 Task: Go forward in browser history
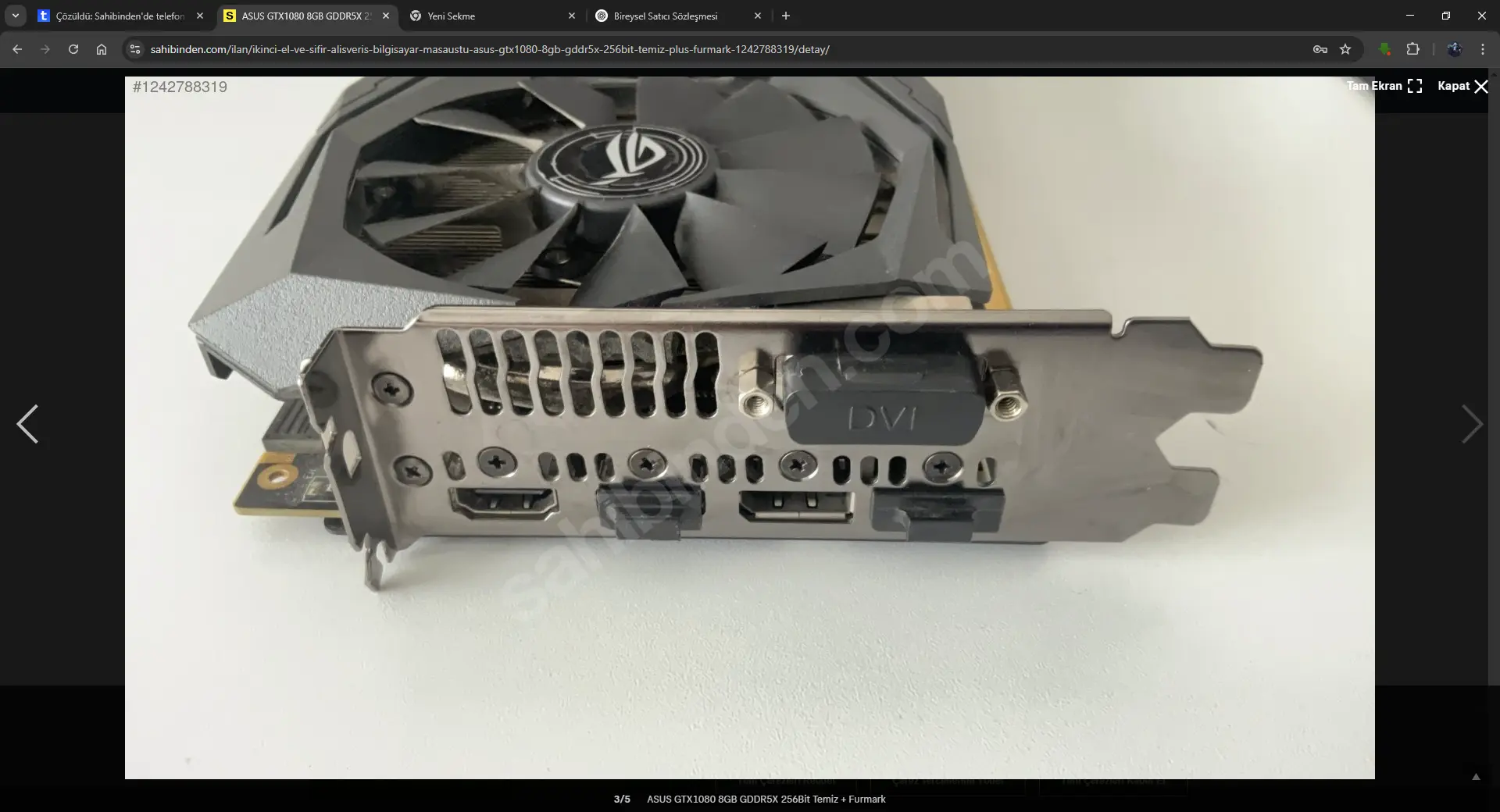[45, 49]
